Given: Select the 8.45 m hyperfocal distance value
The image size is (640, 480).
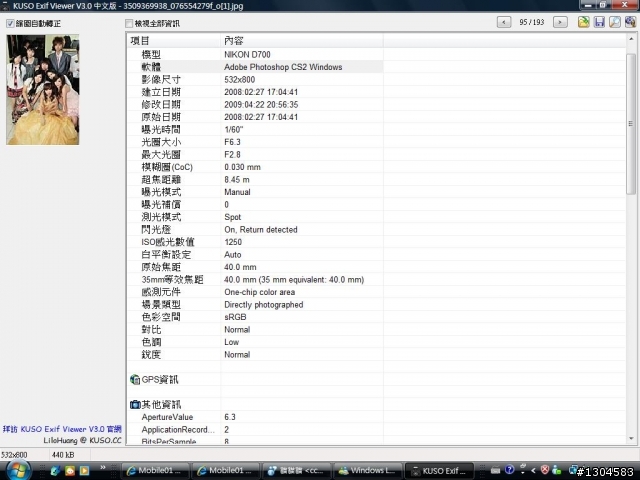Looking at the screenshot, I should click(237, 180).
